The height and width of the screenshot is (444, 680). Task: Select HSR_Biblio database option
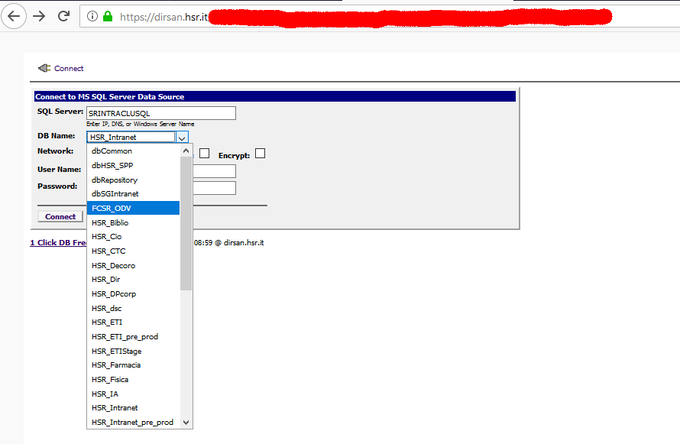133,222
